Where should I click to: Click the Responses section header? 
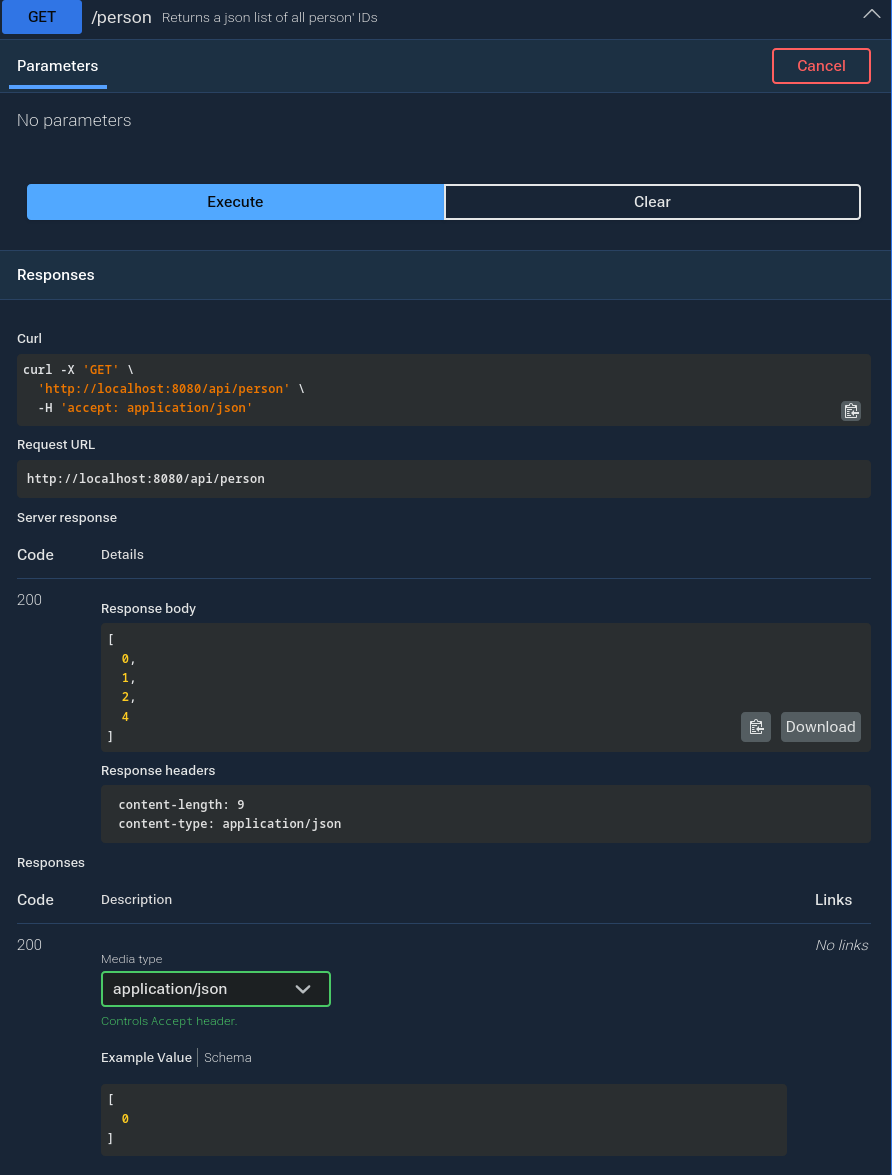pos(56,275)
